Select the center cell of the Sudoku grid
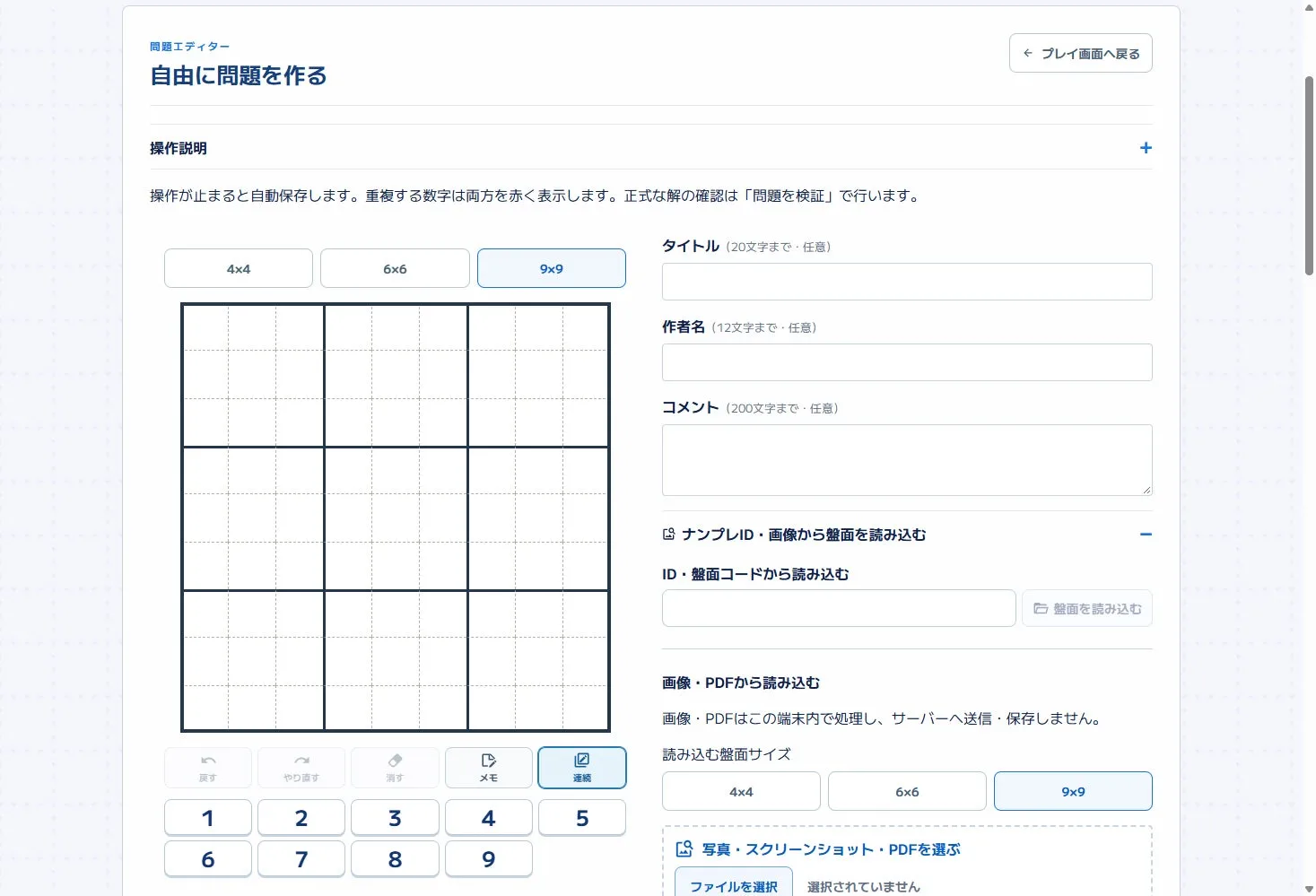This screenshot has width=1316, height=896. click(x=396, y=518)
